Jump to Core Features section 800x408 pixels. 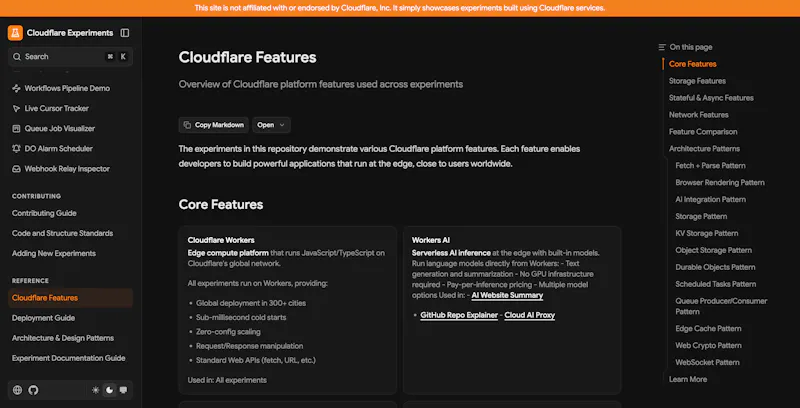[x=692, y=64]
